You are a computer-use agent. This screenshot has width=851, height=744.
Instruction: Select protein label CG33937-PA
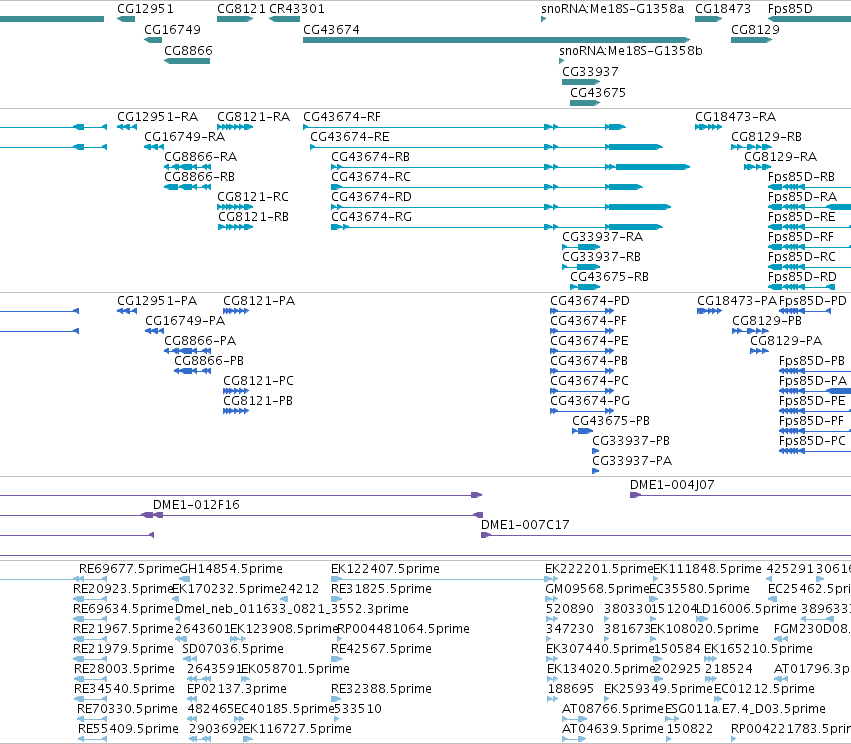click(x=632, y=461)
